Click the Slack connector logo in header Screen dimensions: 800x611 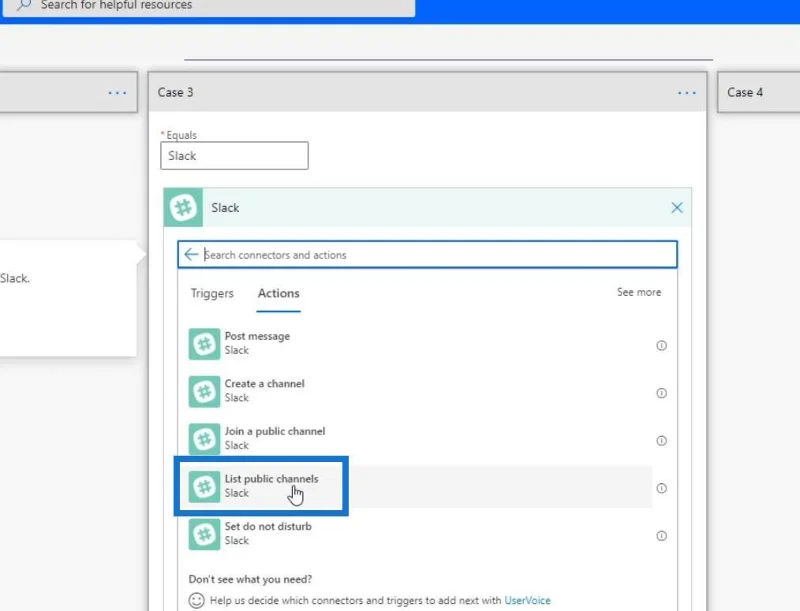(x=183, y=208)
